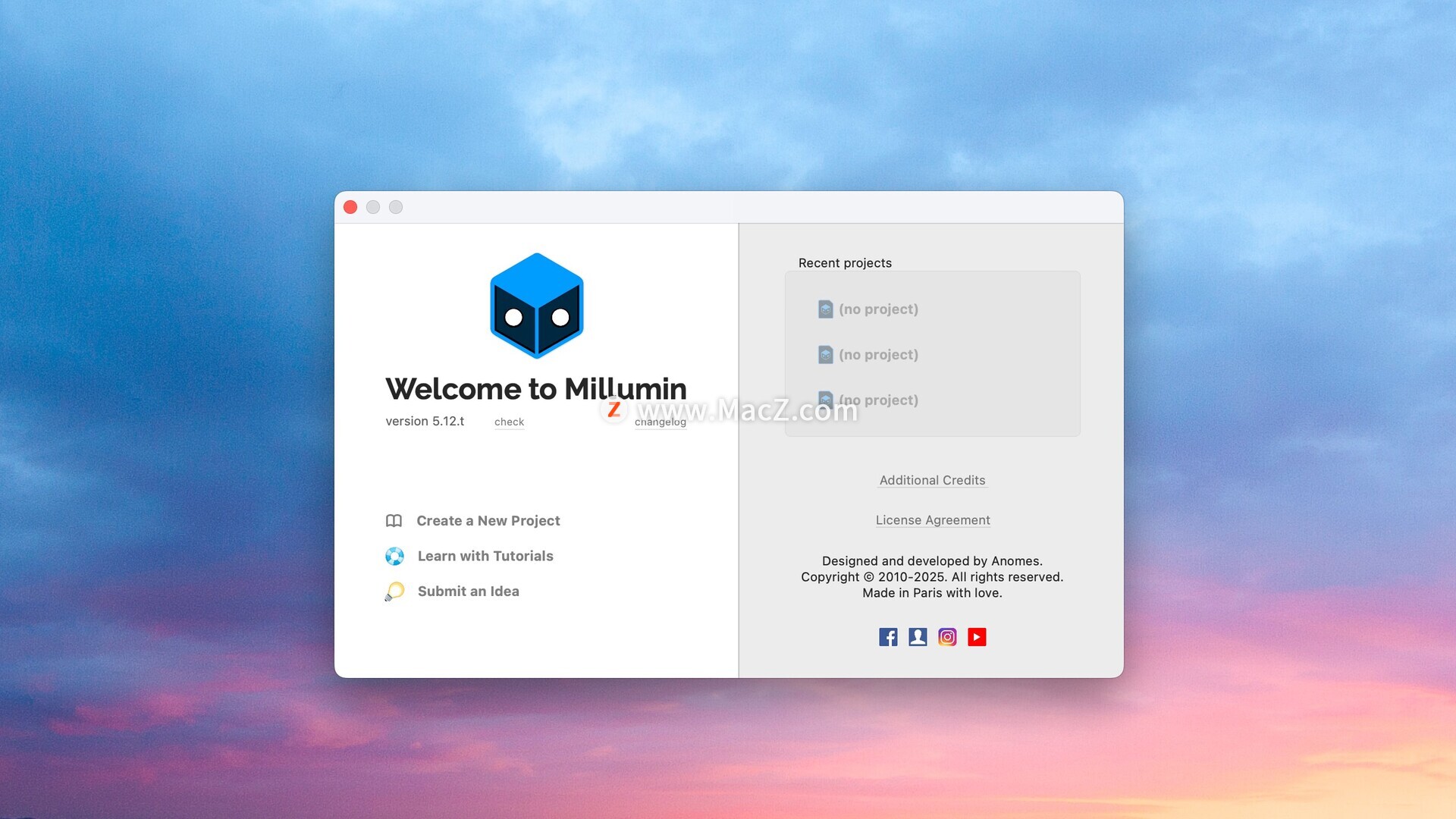1456x819 pixels.
Task: Click the user profile silhouette icon
Action: click(918, 637)
